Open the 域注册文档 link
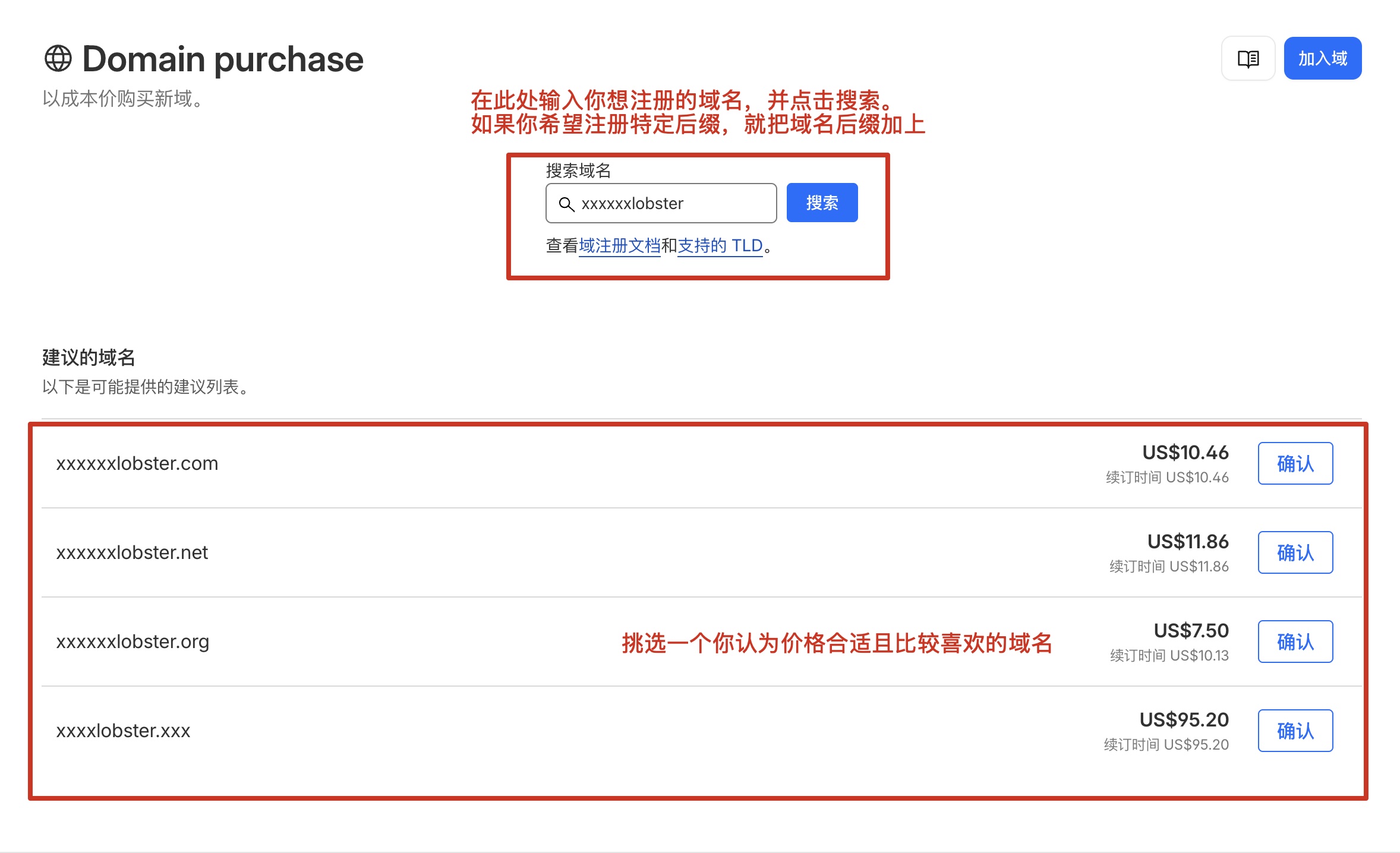Image resolution: width=1400 pixels, height=853 pixels. point(619,245)
